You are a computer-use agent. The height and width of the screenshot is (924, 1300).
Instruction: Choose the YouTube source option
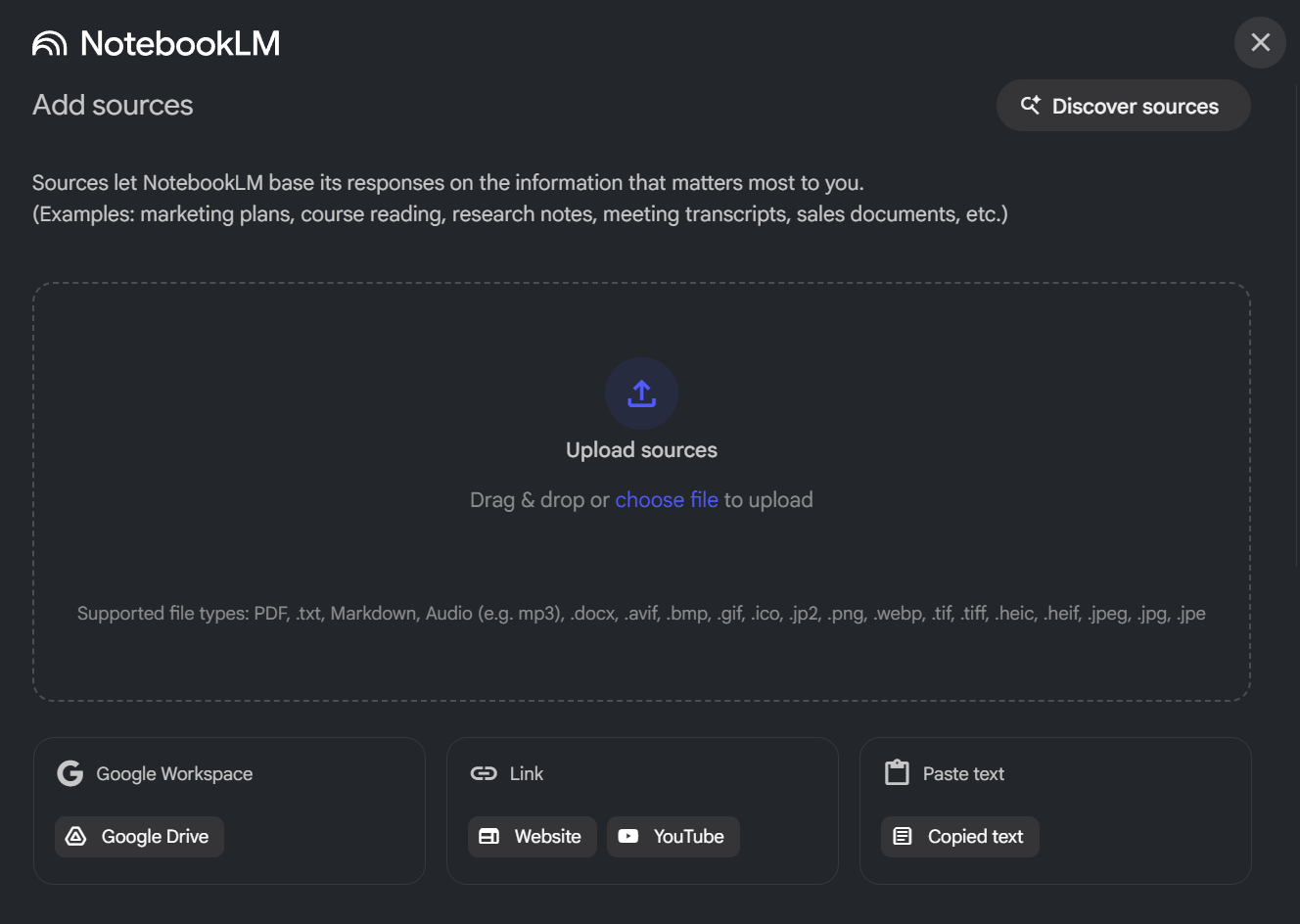point(673,837)
